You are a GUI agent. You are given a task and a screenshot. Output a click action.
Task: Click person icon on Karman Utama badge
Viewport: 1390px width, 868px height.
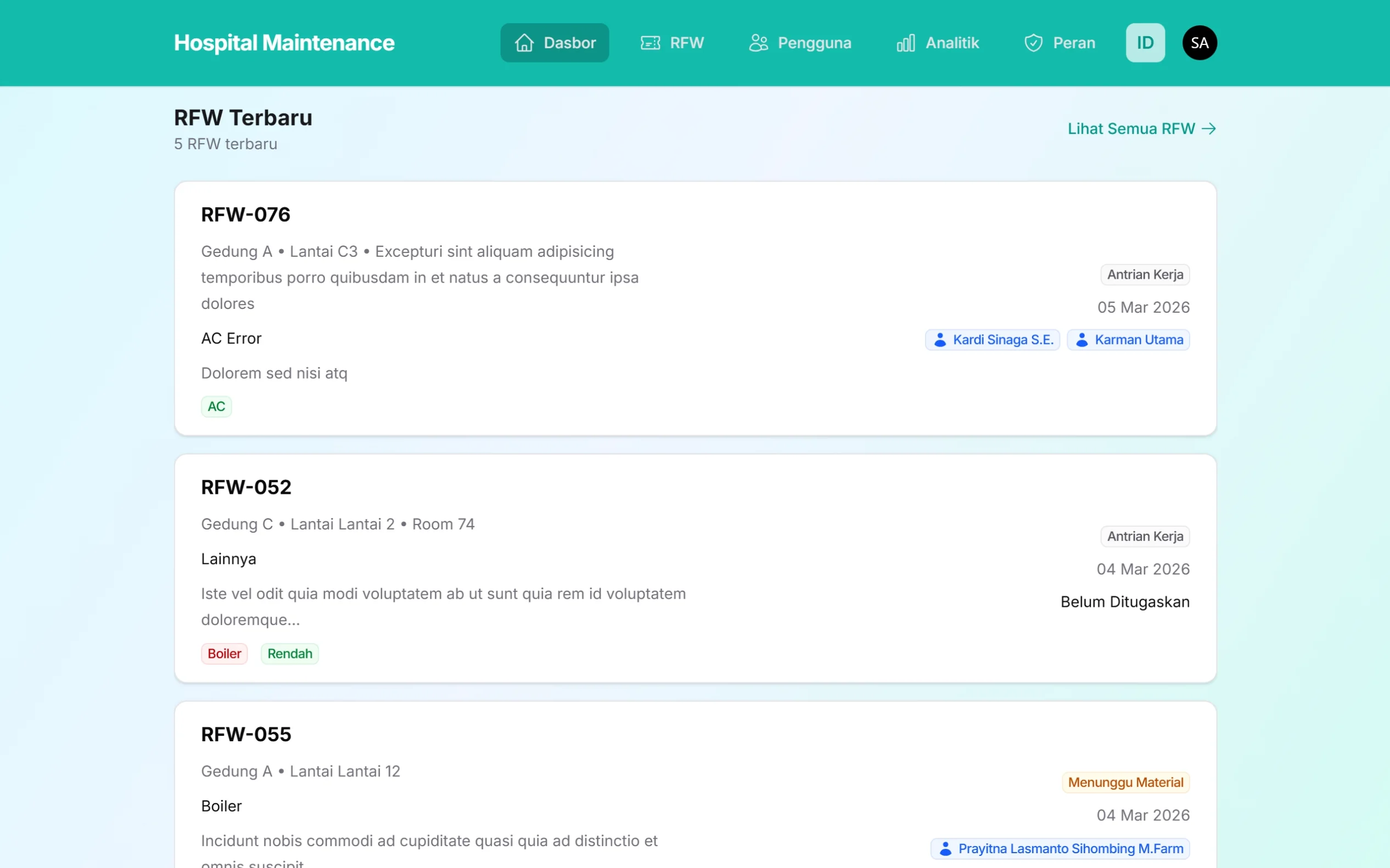click(1082, 340)
